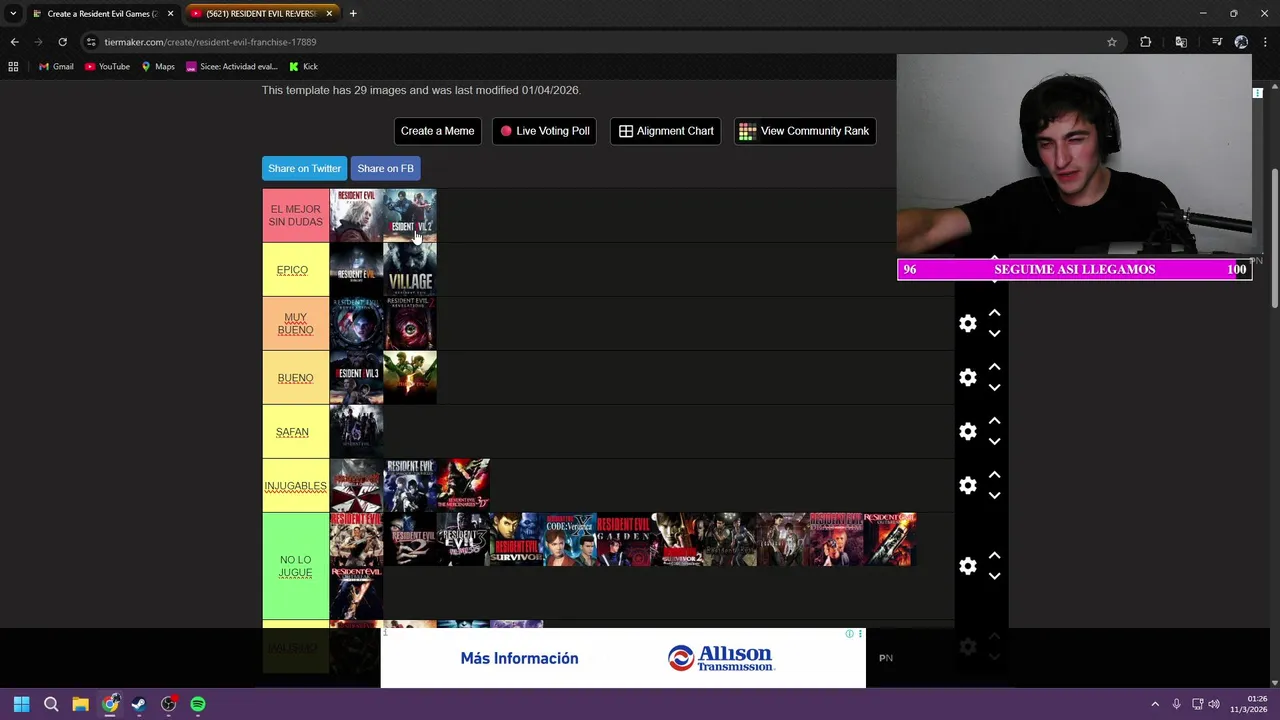Open media controls icon in toolbar
The width and height of the screenshot is (1280, 720).
point(1217,42)
